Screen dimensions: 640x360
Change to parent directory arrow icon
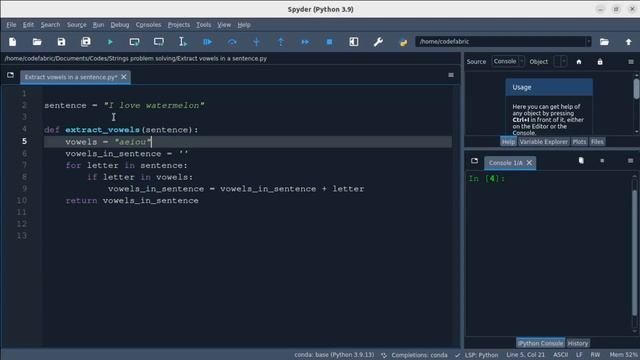tap(629, 42)
